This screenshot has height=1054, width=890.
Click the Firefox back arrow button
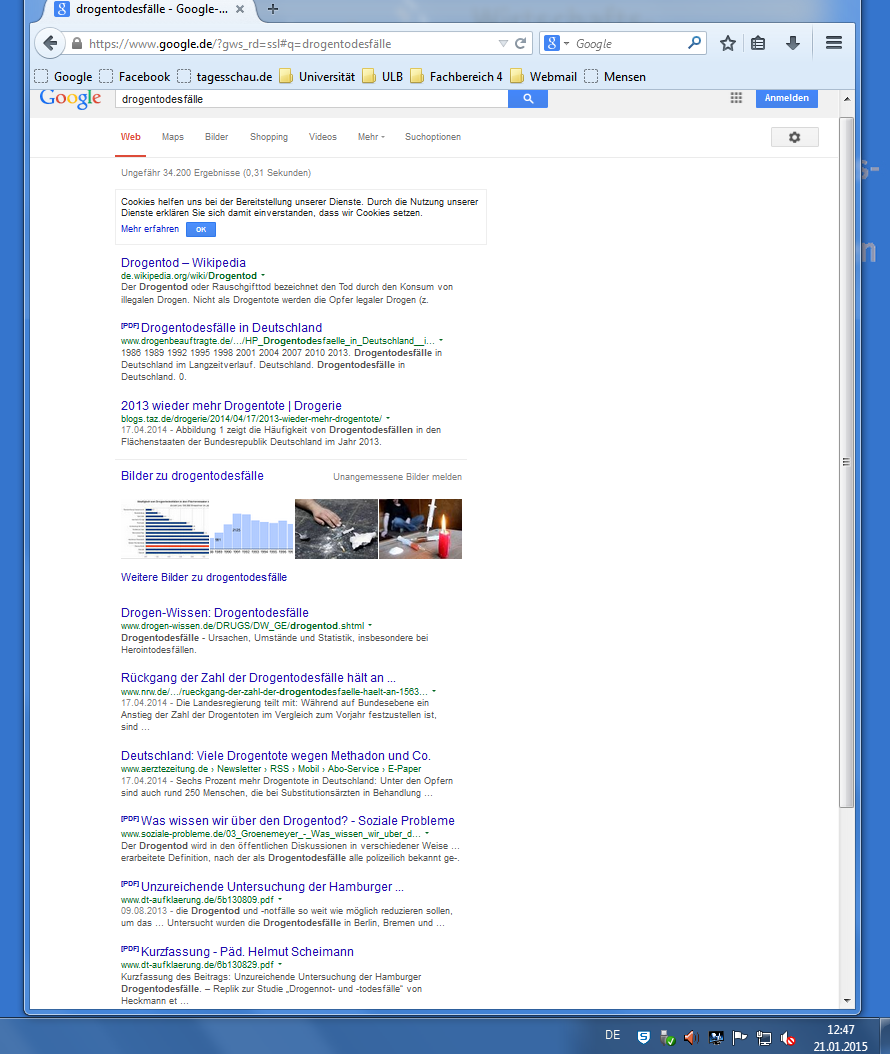pyautogui.click(x=50, y=44)
